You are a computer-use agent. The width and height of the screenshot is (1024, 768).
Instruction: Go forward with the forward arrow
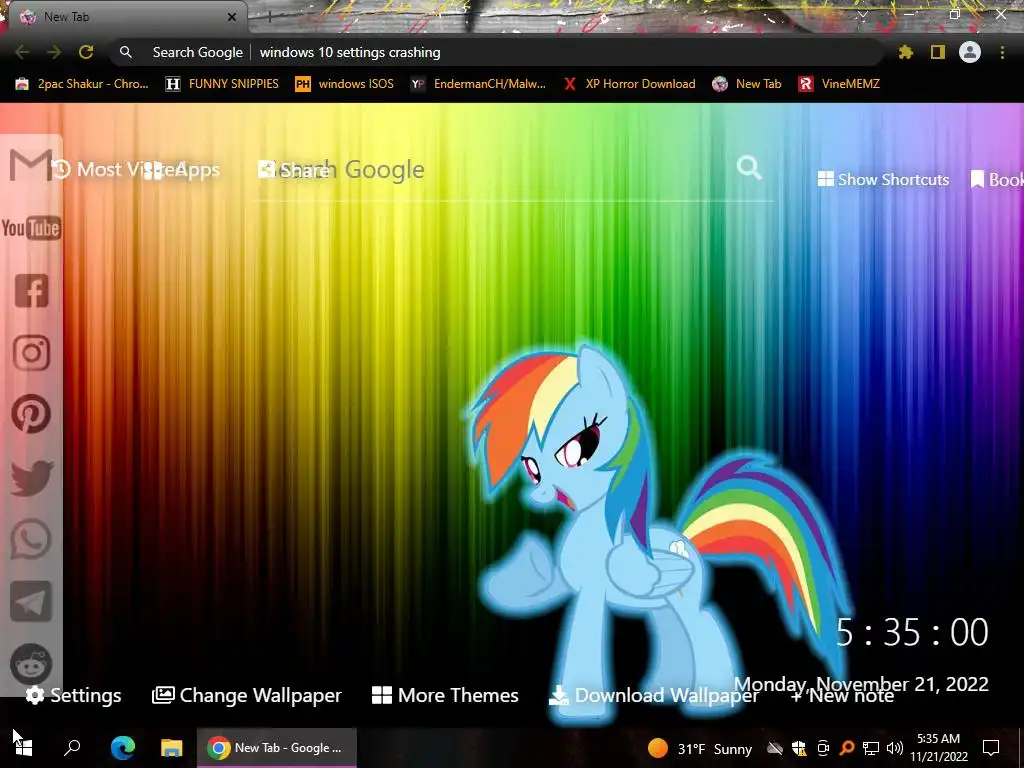pyautogui.click(x=54, y=52)
